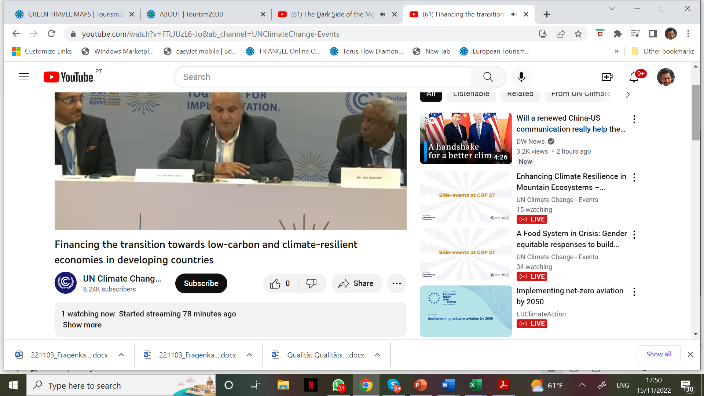Reload the current page
This screenshot has height=396, width=704.
[51, 34]
